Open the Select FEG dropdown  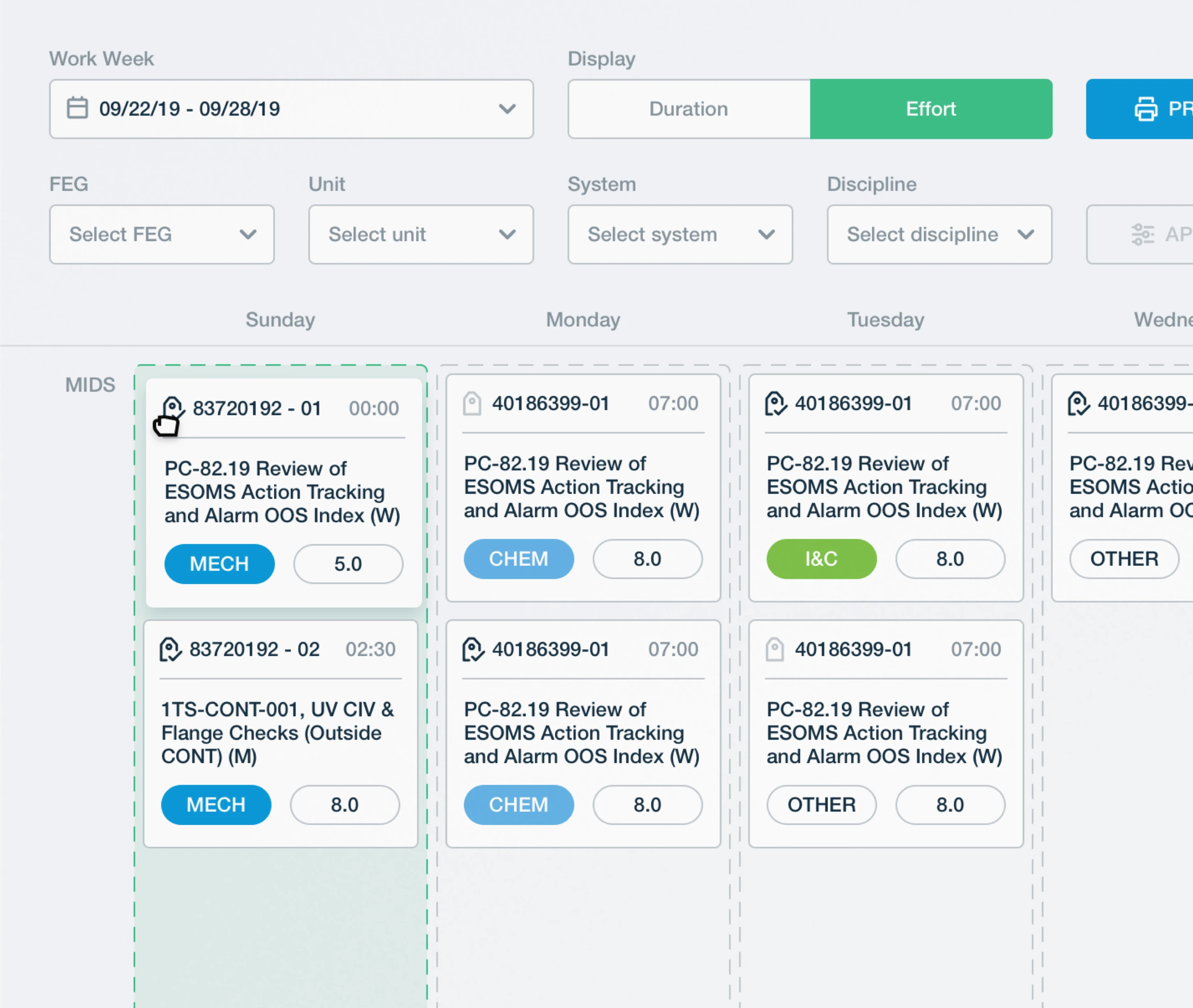[162, 234]
